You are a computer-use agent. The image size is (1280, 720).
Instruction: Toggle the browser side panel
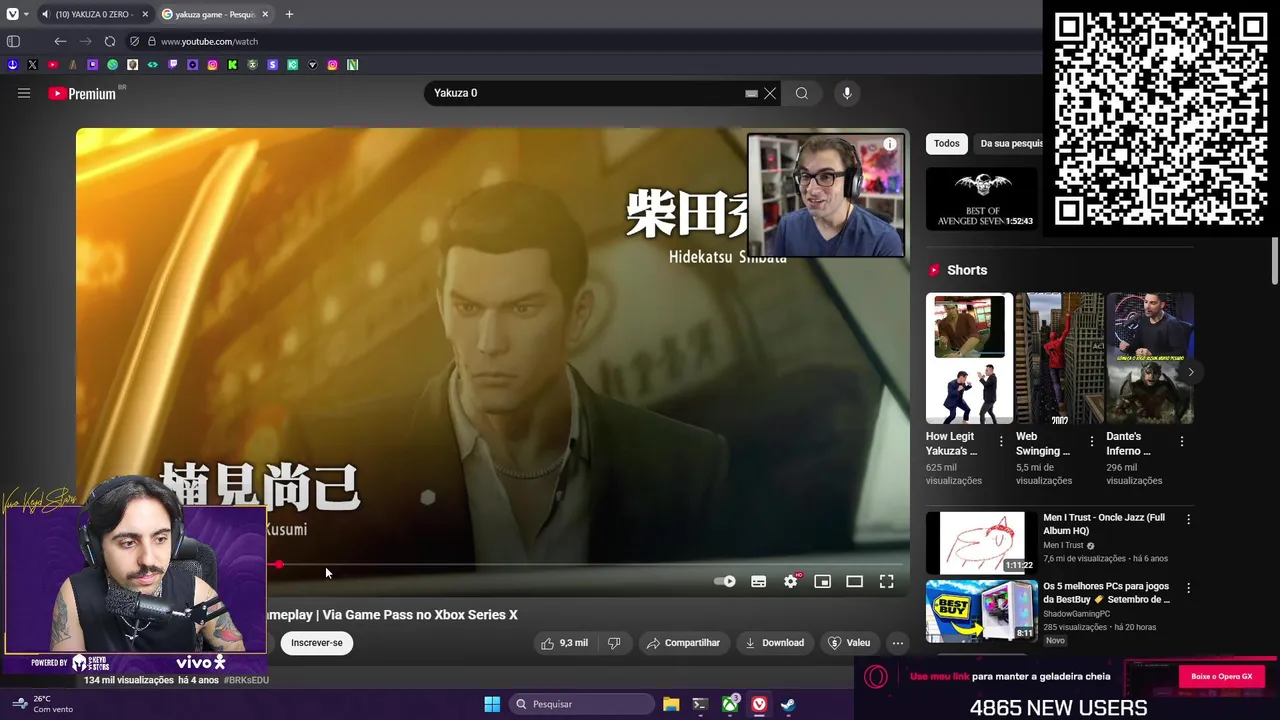coord(13,41)
